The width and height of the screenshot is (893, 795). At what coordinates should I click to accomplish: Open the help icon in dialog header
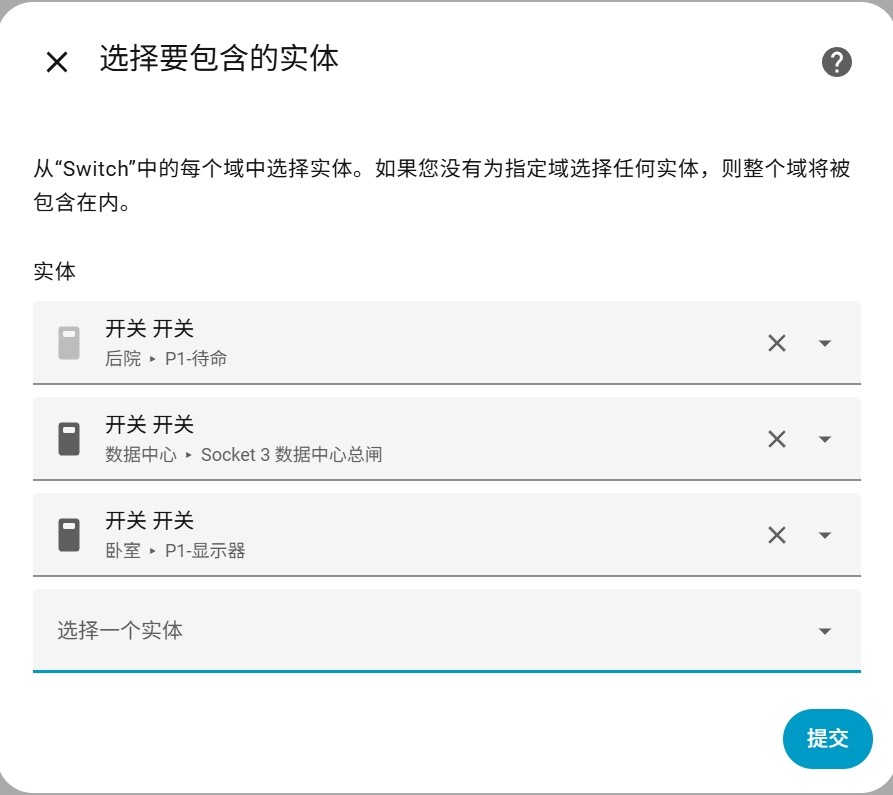click(836, 62)
